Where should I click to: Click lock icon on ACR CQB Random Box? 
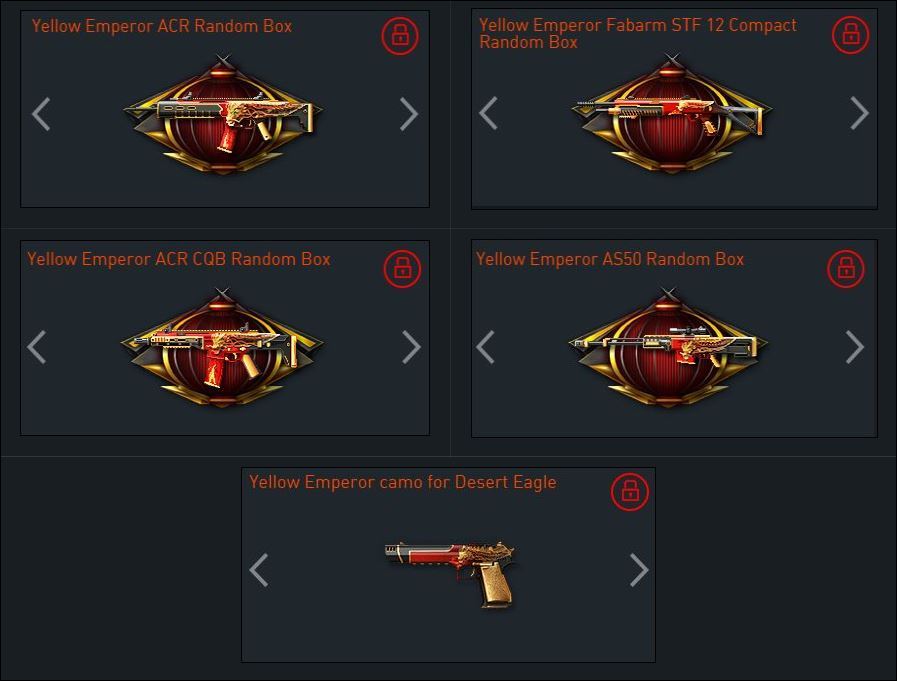tap(402, 268)
